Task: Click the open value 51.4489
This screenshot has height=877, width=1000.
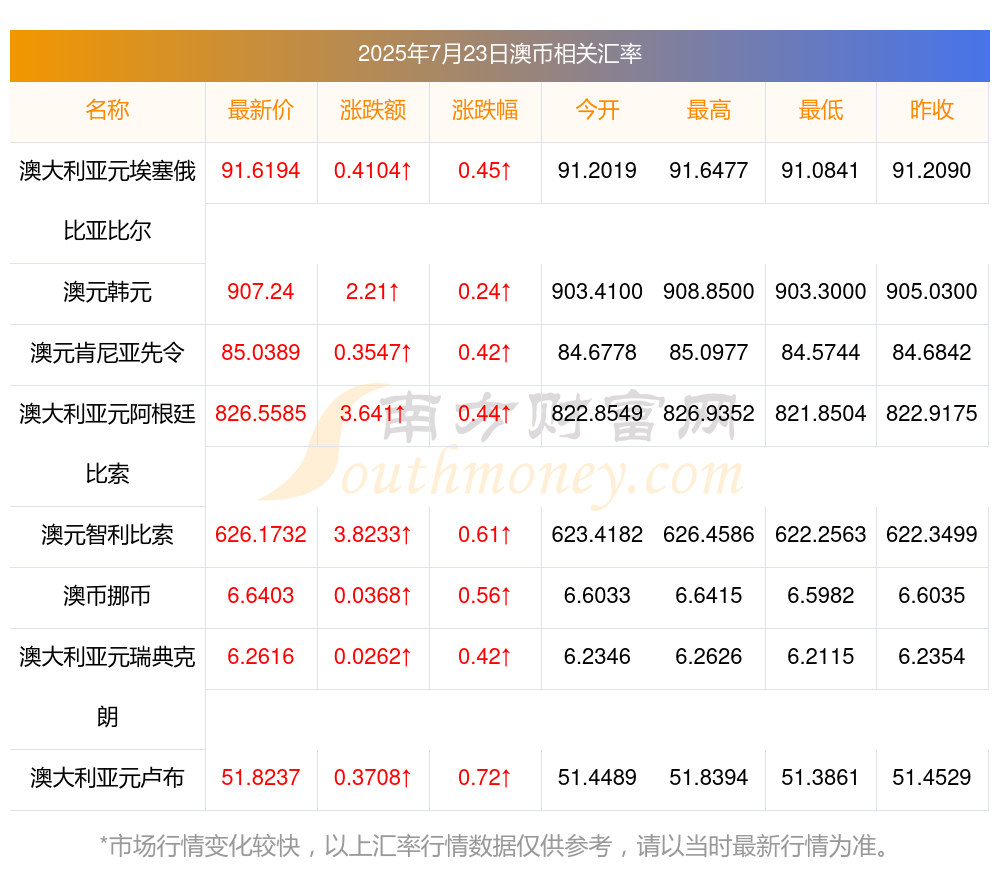Action: [x=597, y=778]
